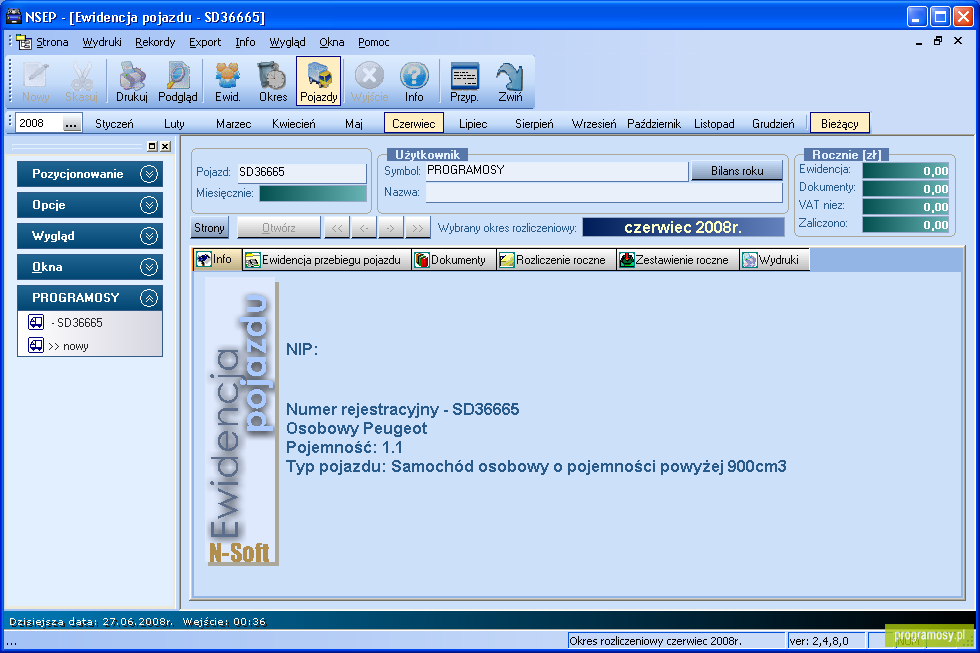Screen dimensions: 980x653
Task: Select month Kwiecień
Action: click(294, 123)
